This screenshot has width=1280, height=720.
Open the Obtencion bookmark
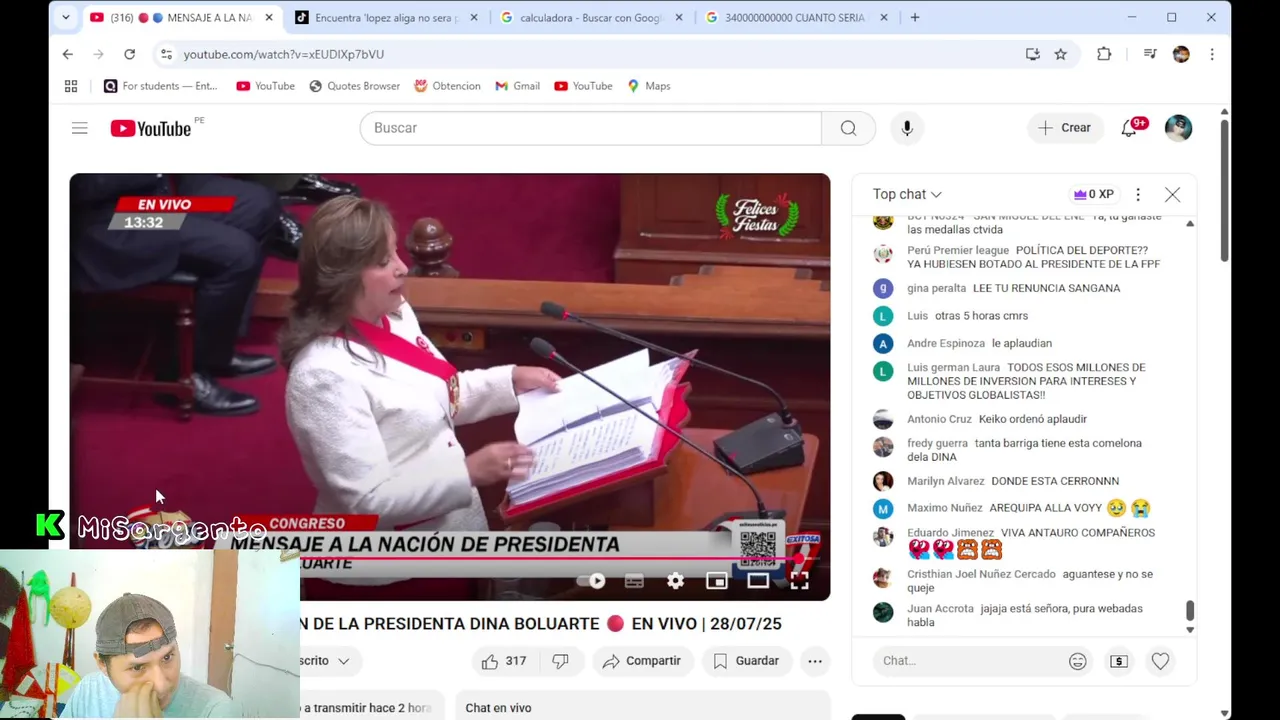(448, 86)
